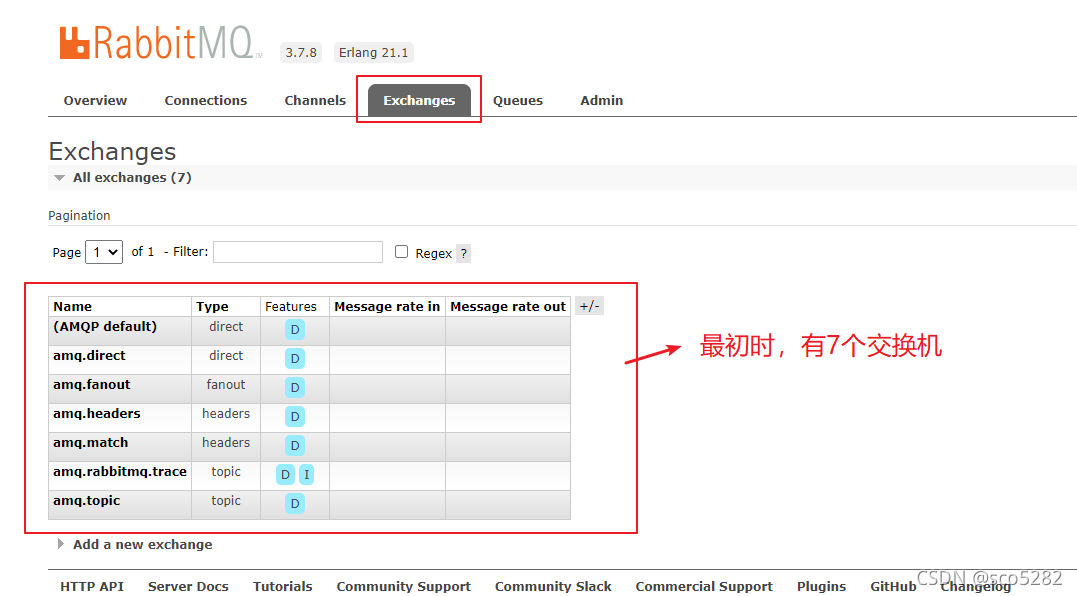
Task: Switch to the Connections tab
Action: [x=205, y=100]
